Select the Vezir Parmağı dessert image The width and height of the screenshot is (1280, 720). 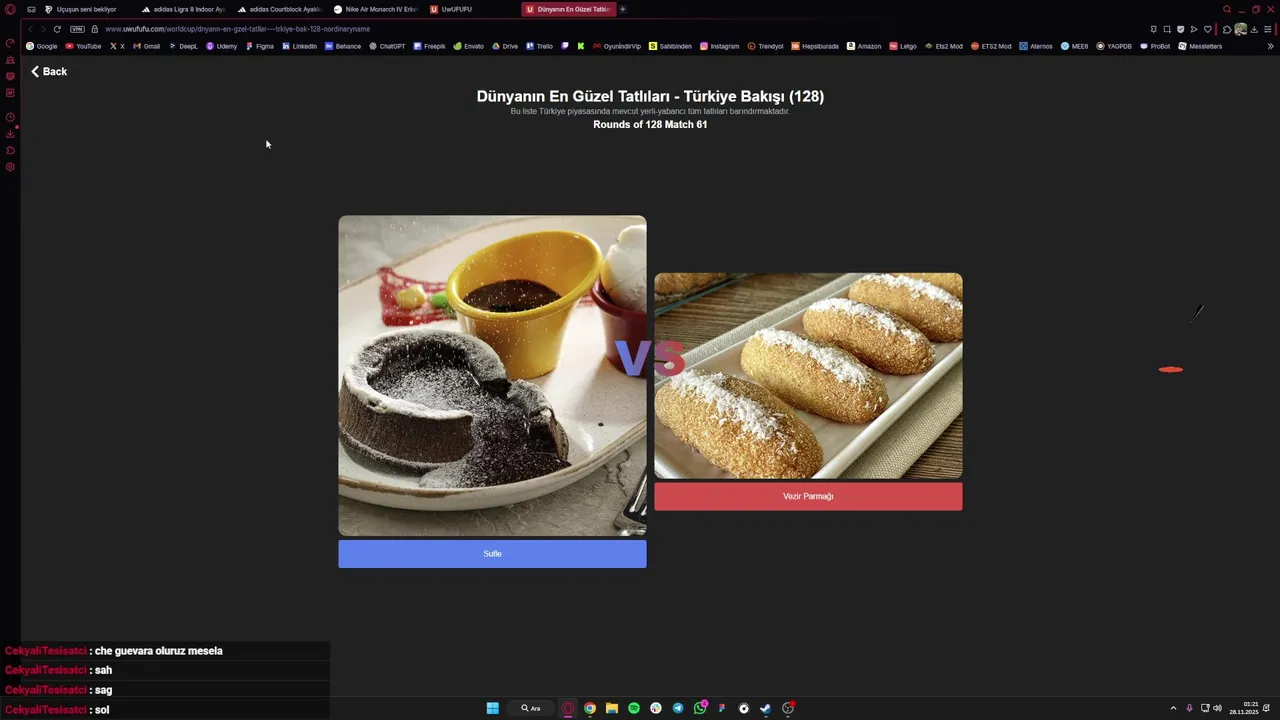808,376
